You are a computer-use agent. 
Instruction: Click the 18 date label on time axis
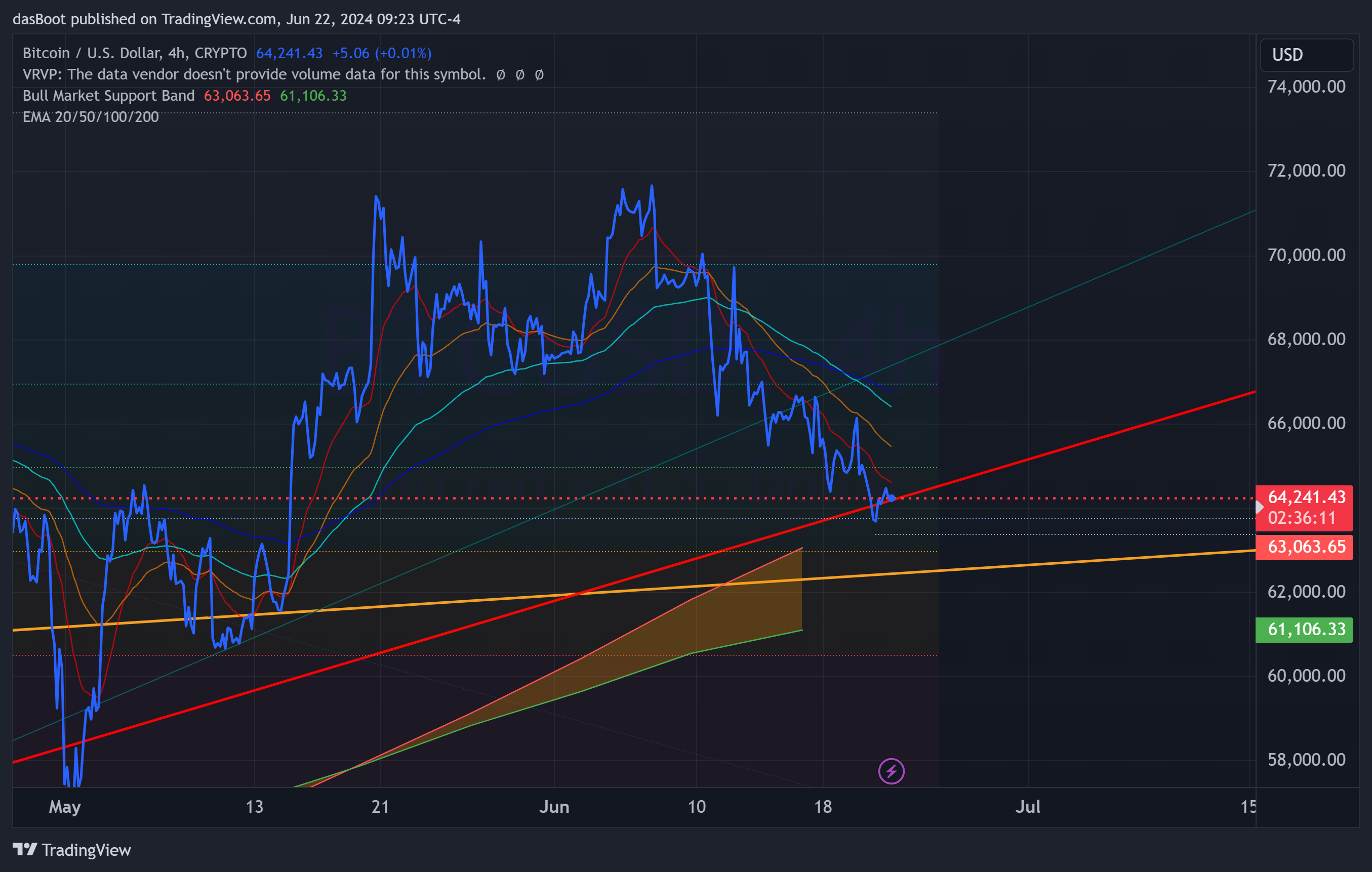pyautogui.click(x=823, y=807)
